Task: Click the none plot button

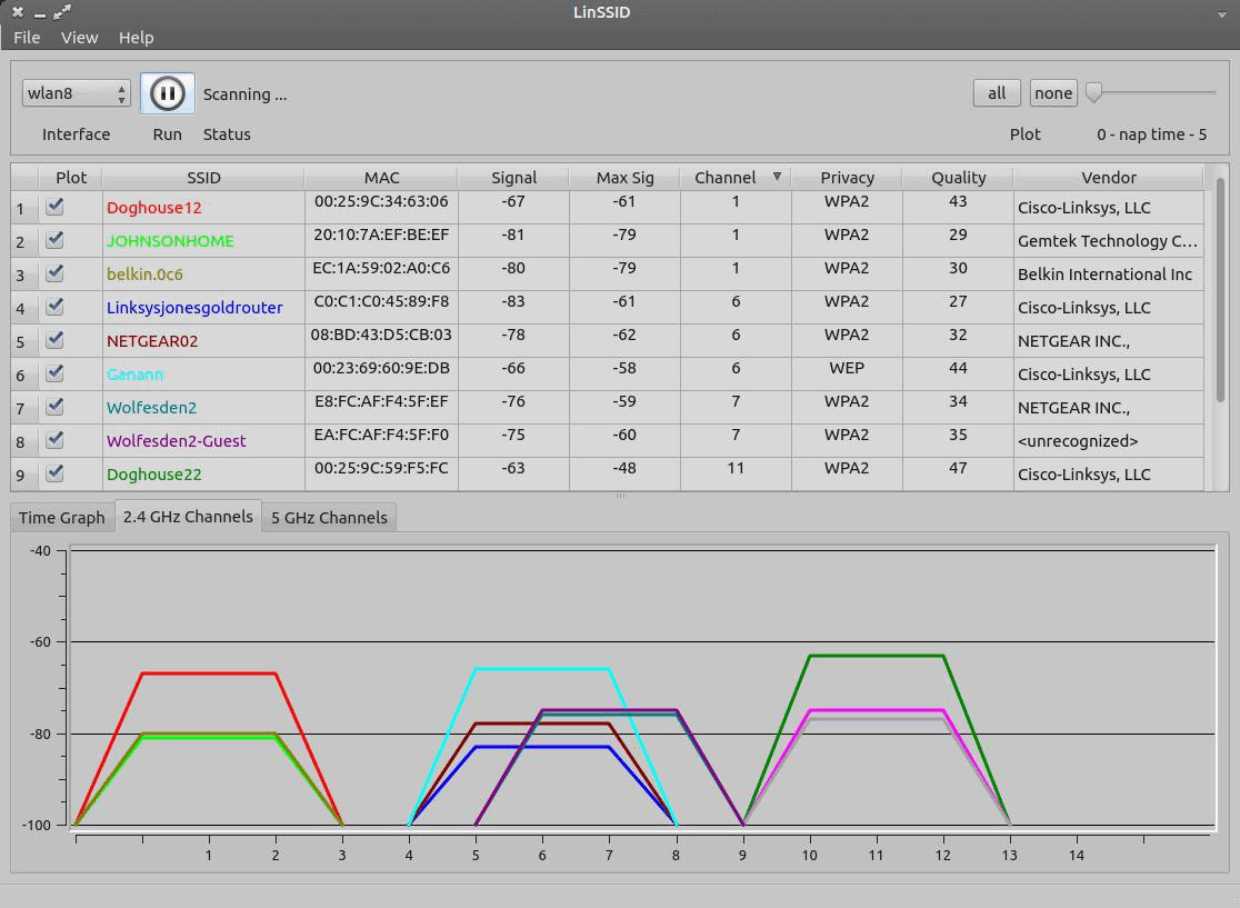Action: pyautogui.click(x=1052, y=92)
